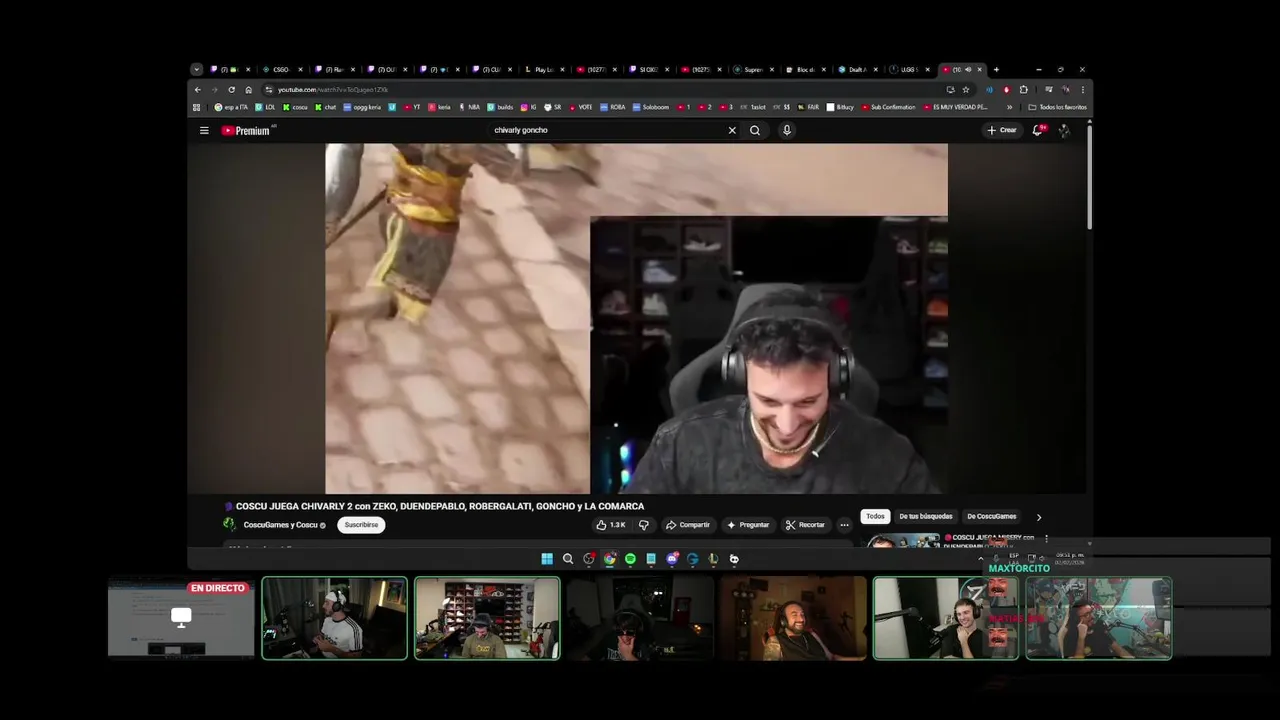Open the Todos los favoritos folder
This screenshot has height=720, width=1280.
point(1057,107)
